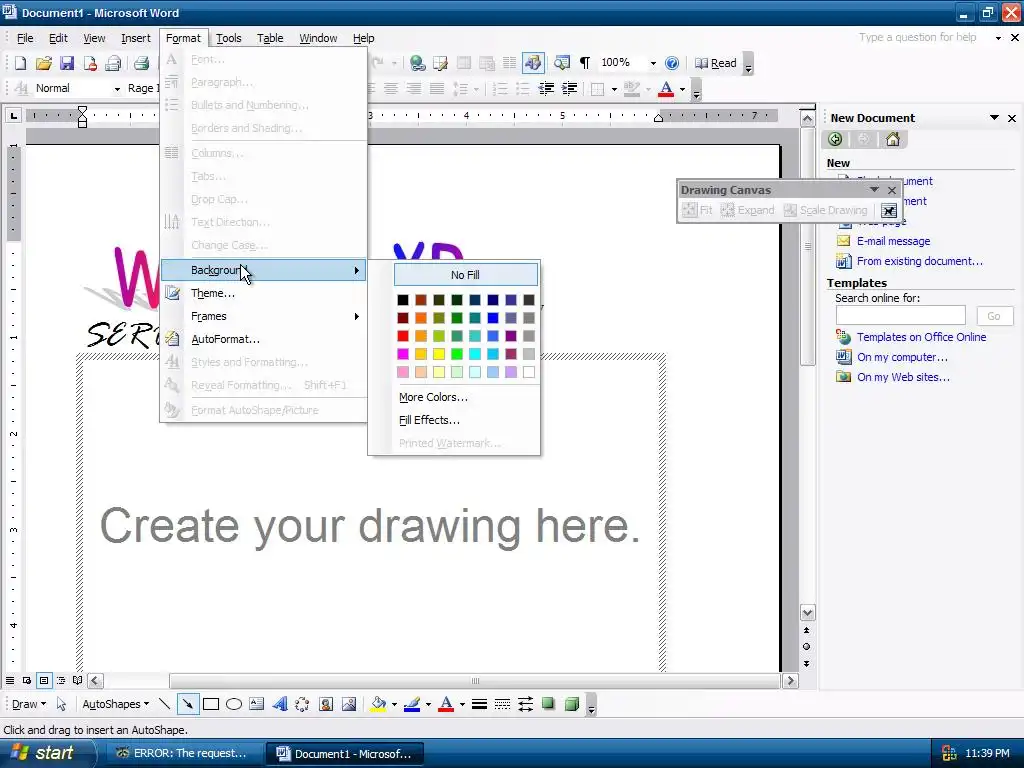Click Text Wrapping icon on Drawing Canvas toolbar
Viewport: 1024px width, 768px height.
888,210
